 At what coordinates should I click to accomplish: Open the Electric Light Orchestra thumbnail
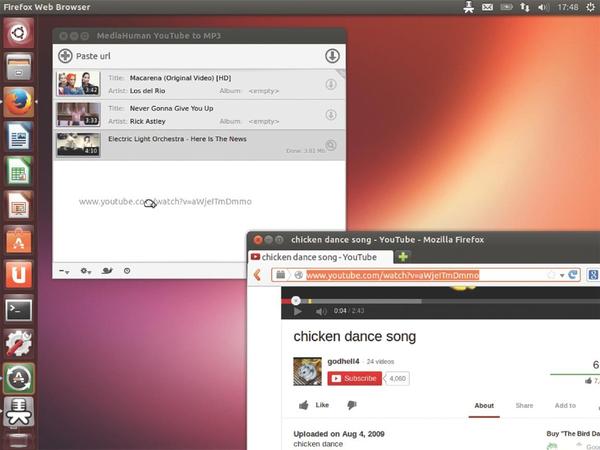(78, 145)
